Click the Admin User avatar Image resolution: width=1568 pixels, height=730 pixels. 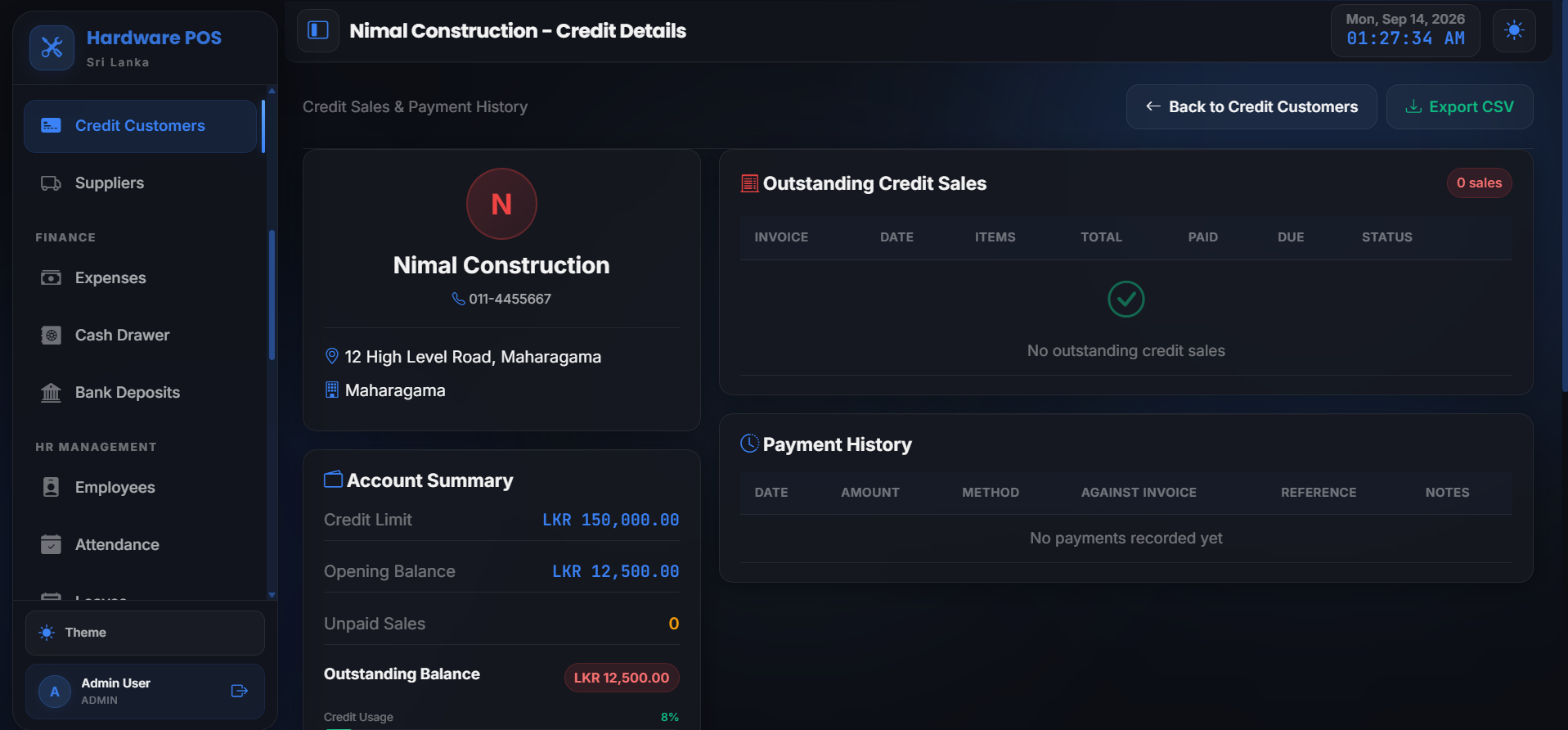[54, 691]
